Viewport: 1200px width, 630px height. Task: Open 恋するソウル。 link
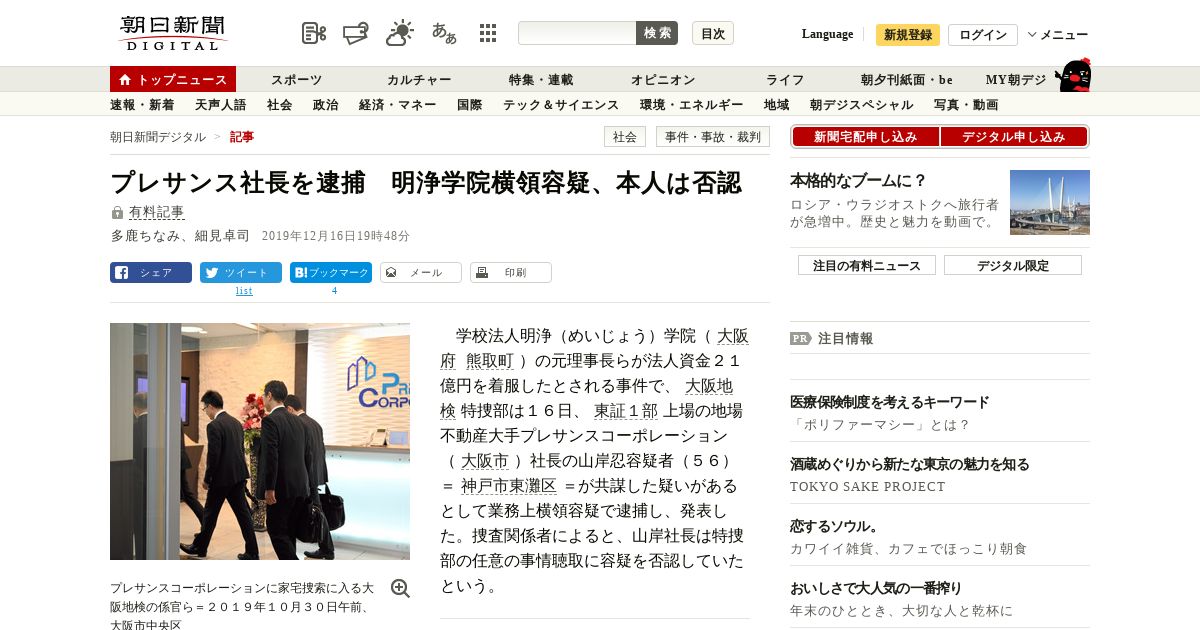[834, 526]
